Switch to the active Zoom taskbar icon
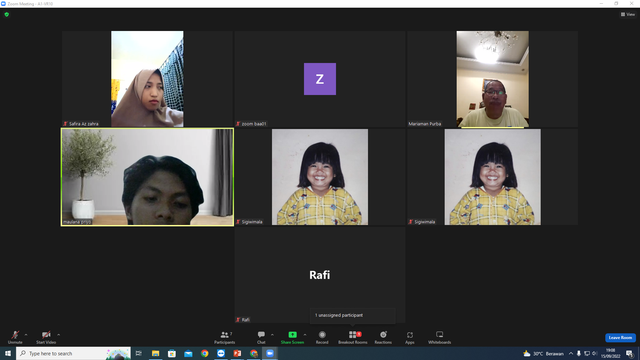Screen dimensions: 640x360 coord(270,353)
